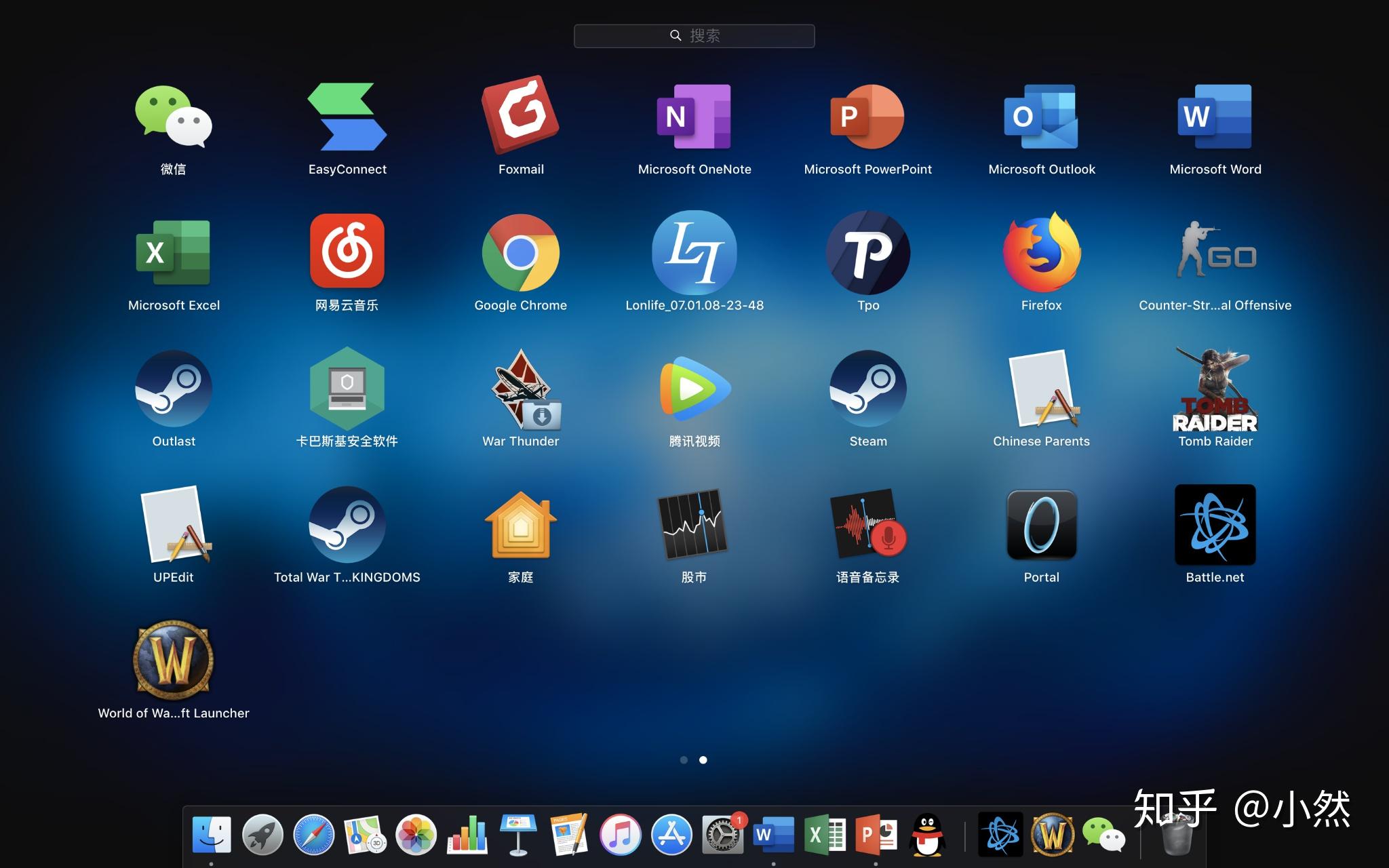Open UPEdit app
The height and width of the screenshot is (868, 1389).
coord(175,525)
